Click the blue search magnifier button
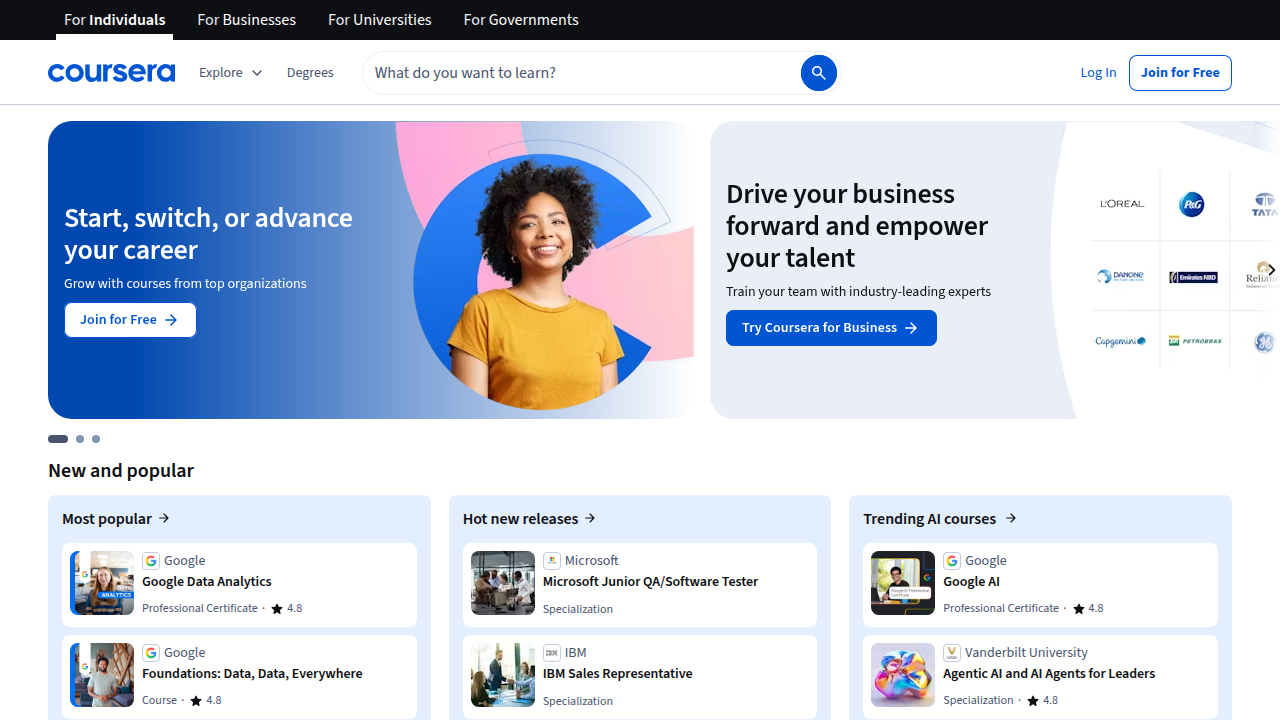Screen dimensions: 1280x720 [x=818, y=73]
